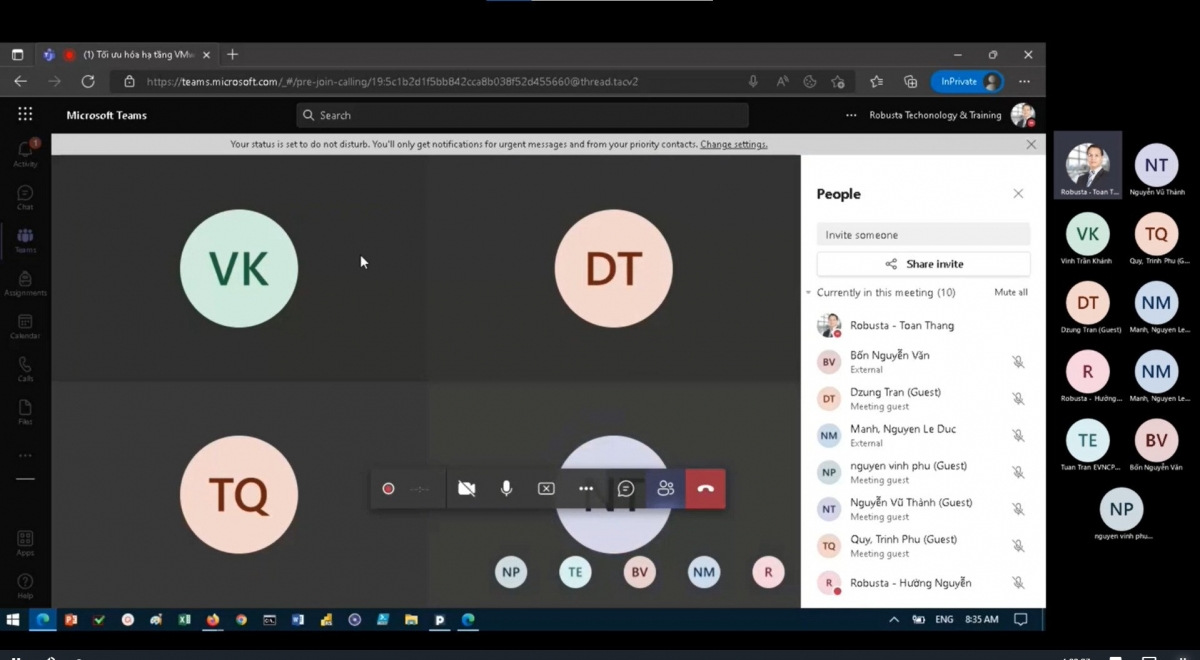The image size is (1200, 660).
Task: Click the R avatar in bottom strip
Action: 768,572
